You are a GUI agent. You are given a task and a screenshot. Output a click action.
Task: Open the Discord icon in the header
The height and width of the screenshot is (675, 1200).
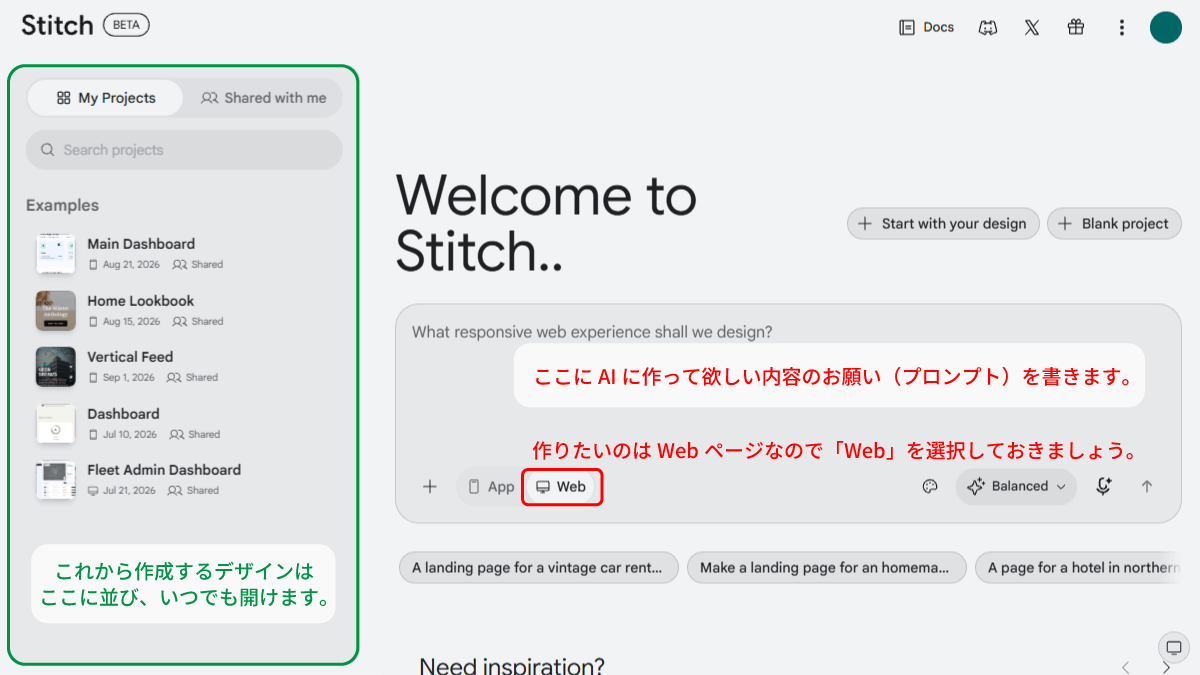click(x=988, y=27)
